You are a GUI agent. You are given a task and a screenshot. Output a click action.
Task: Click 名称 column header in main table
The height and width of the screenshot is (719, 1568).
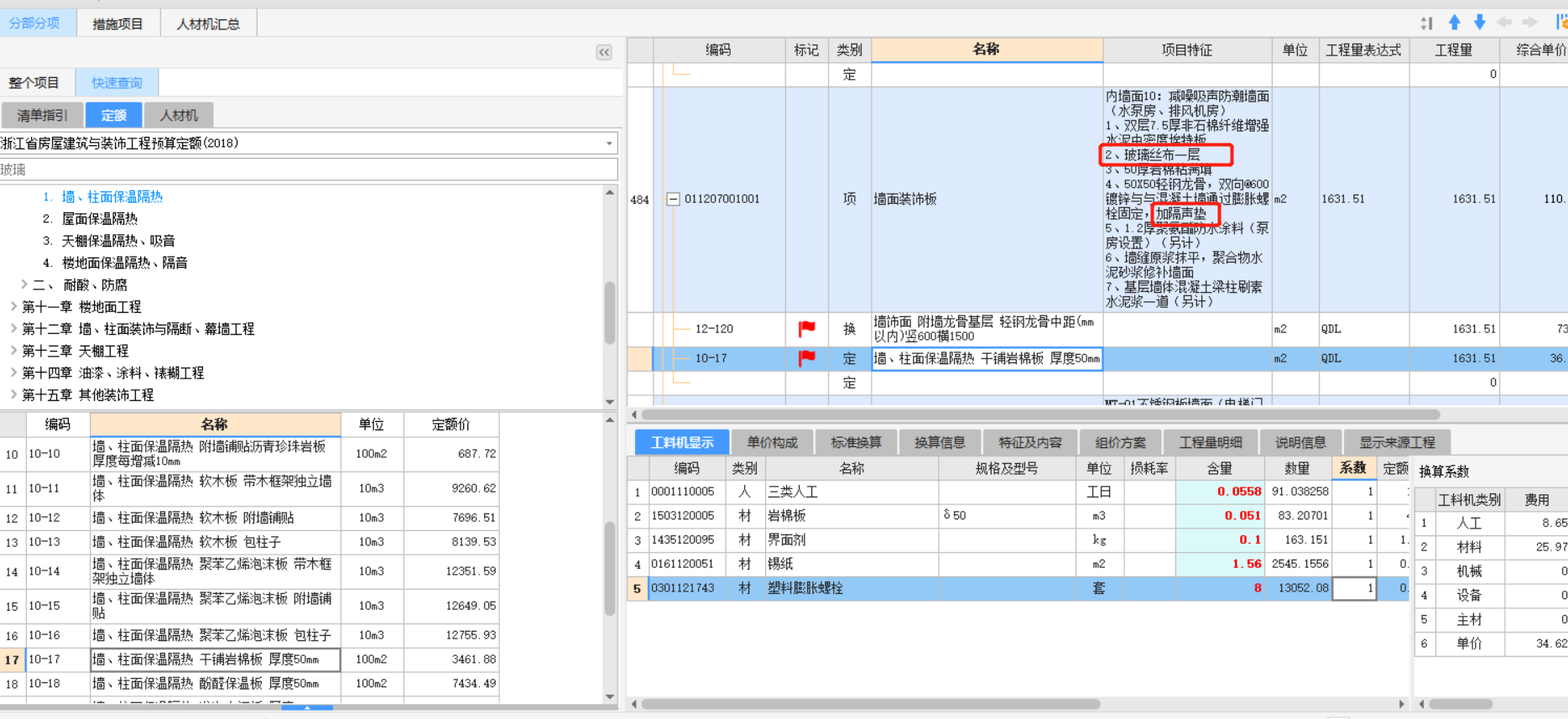coord(987,49)
